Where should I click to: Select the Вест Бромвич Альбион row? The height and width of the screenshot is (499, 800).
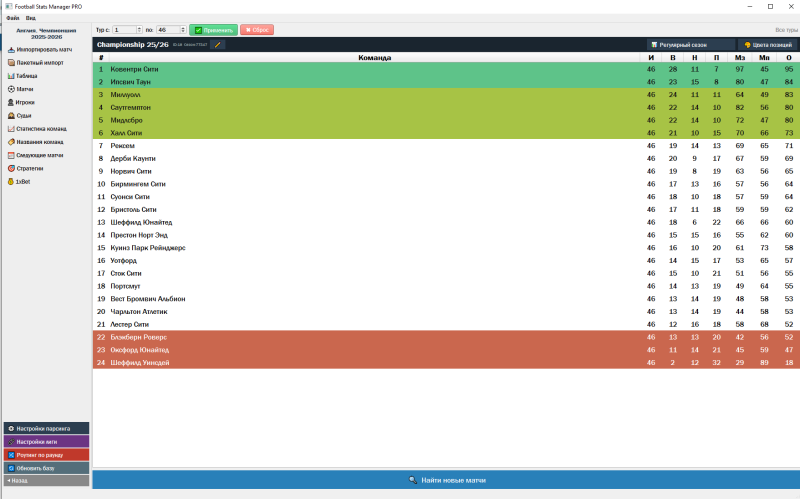446,298
